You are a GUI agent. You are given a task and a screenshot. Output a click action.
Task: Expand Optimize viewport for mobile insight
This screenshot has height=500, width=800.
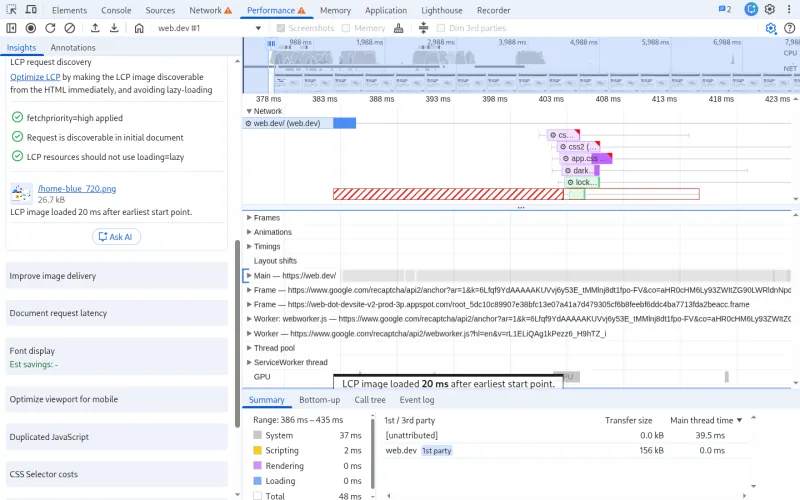pyautogui.click(x=116, y=399)
